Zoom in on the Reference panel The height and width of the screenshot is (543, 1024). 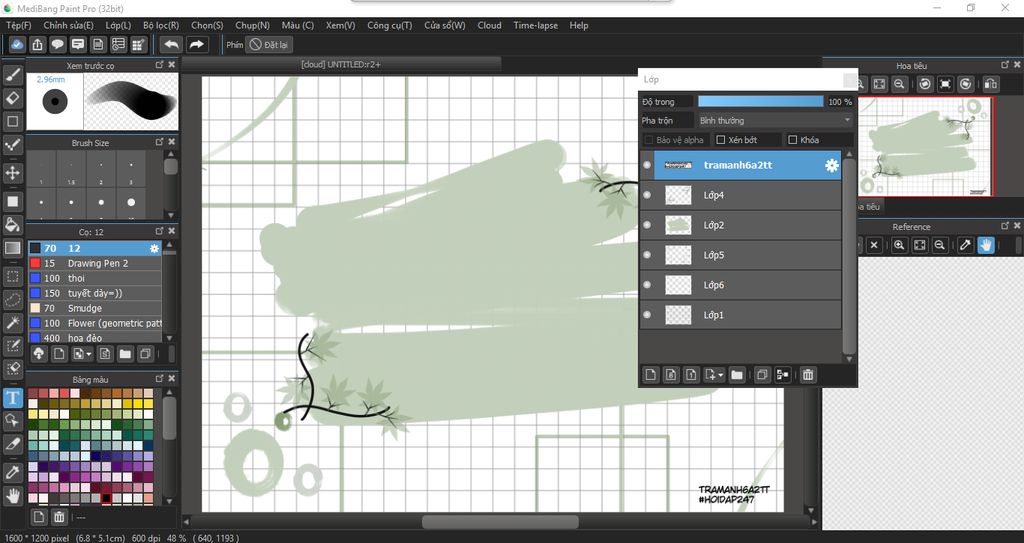click(899, 245)
